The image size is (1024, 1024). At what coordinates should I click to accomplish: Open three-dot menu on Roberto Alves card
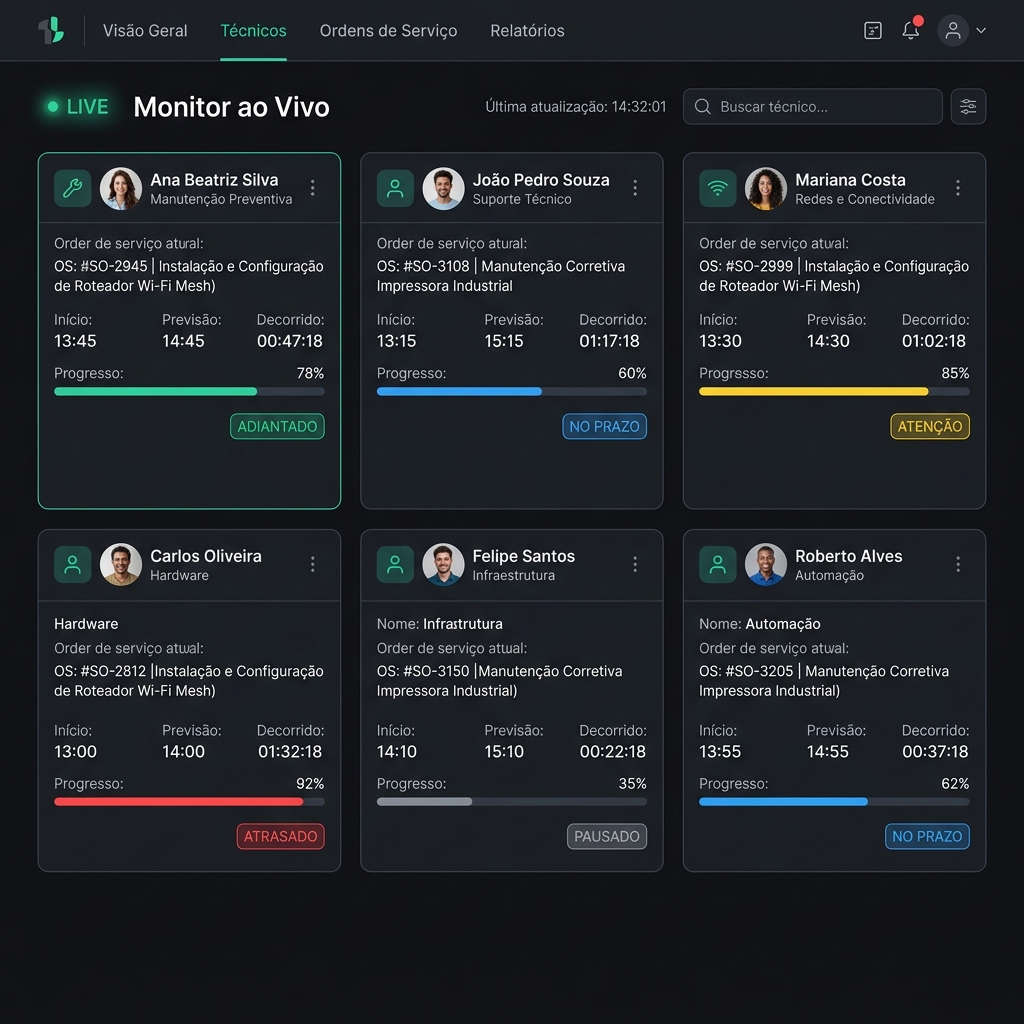coord(957,564)
